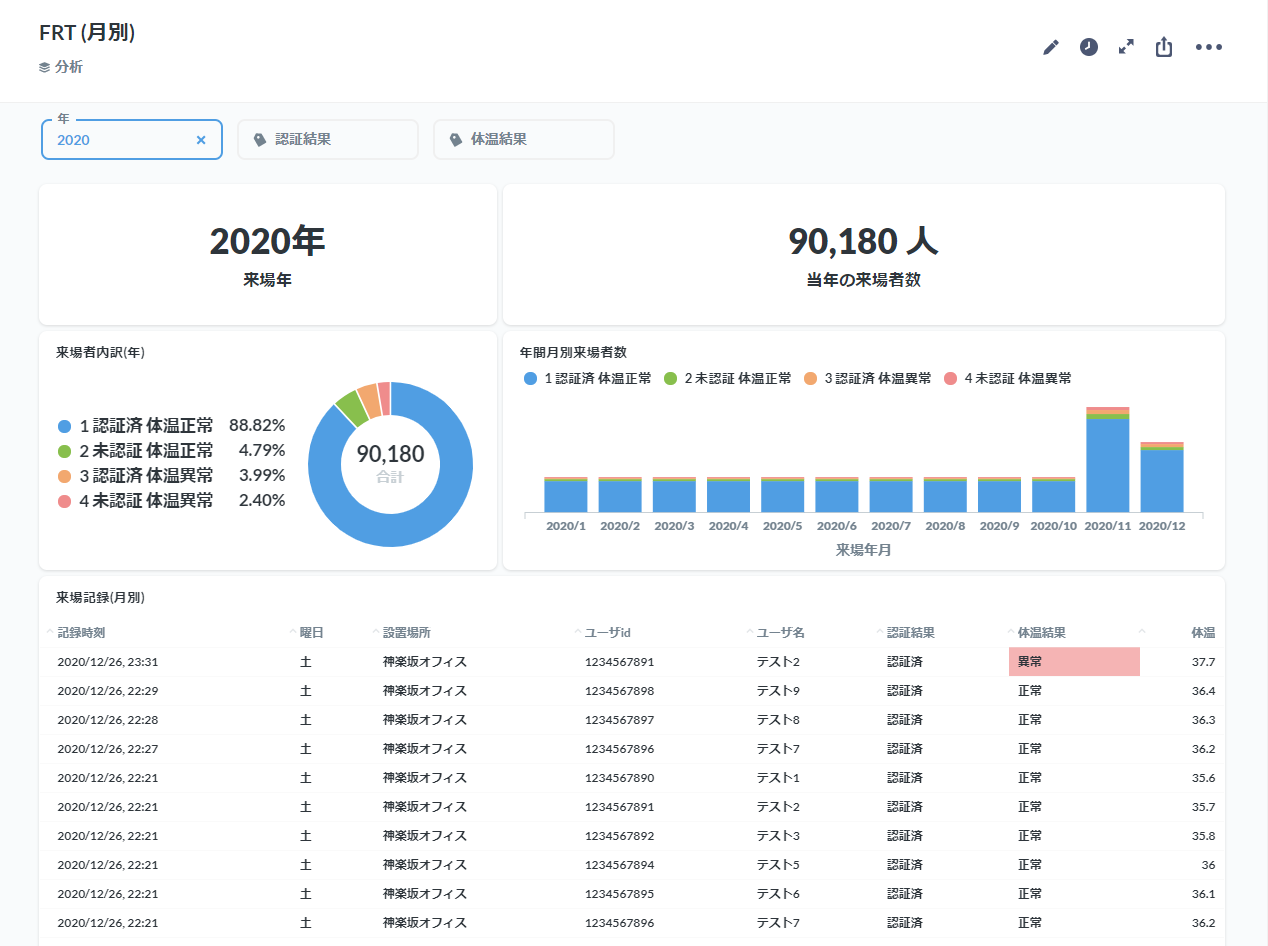1268x946 pixels.
Task: Click the share dashboard icon
Action: 1164,47
